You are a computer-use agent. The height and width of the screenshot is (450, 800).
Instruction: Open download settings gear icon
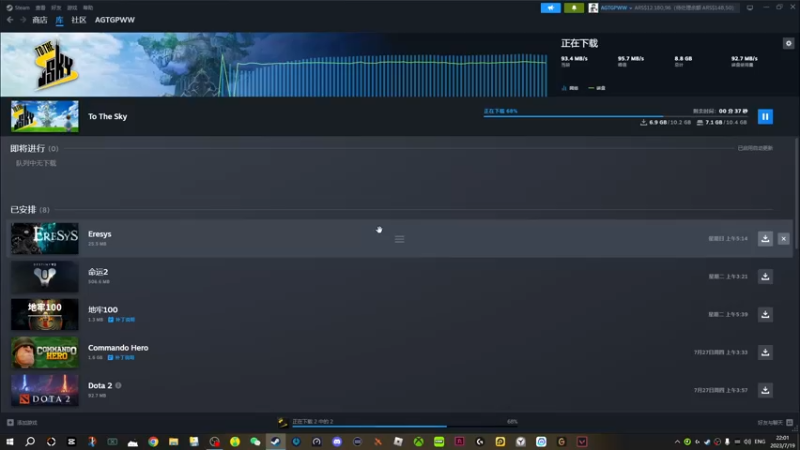(788, 43)
